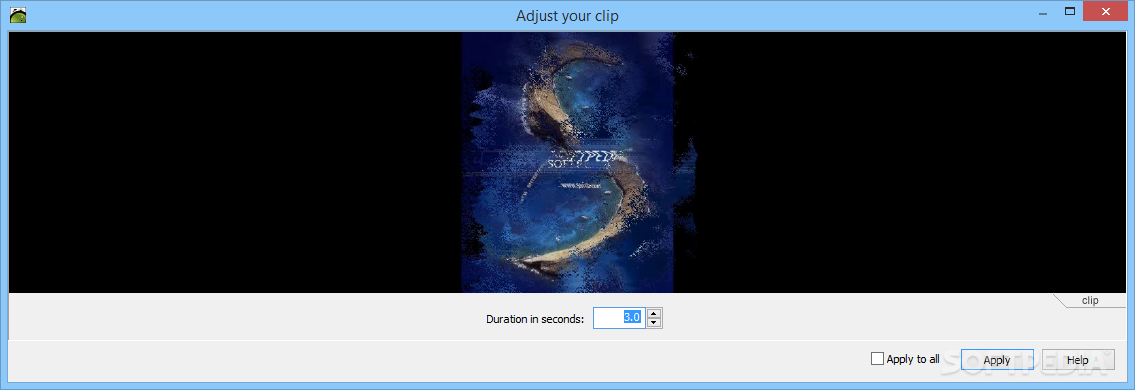1135x390 pixels.
Task: Open Help for clip adjustment
Action: coord(1077,360)
